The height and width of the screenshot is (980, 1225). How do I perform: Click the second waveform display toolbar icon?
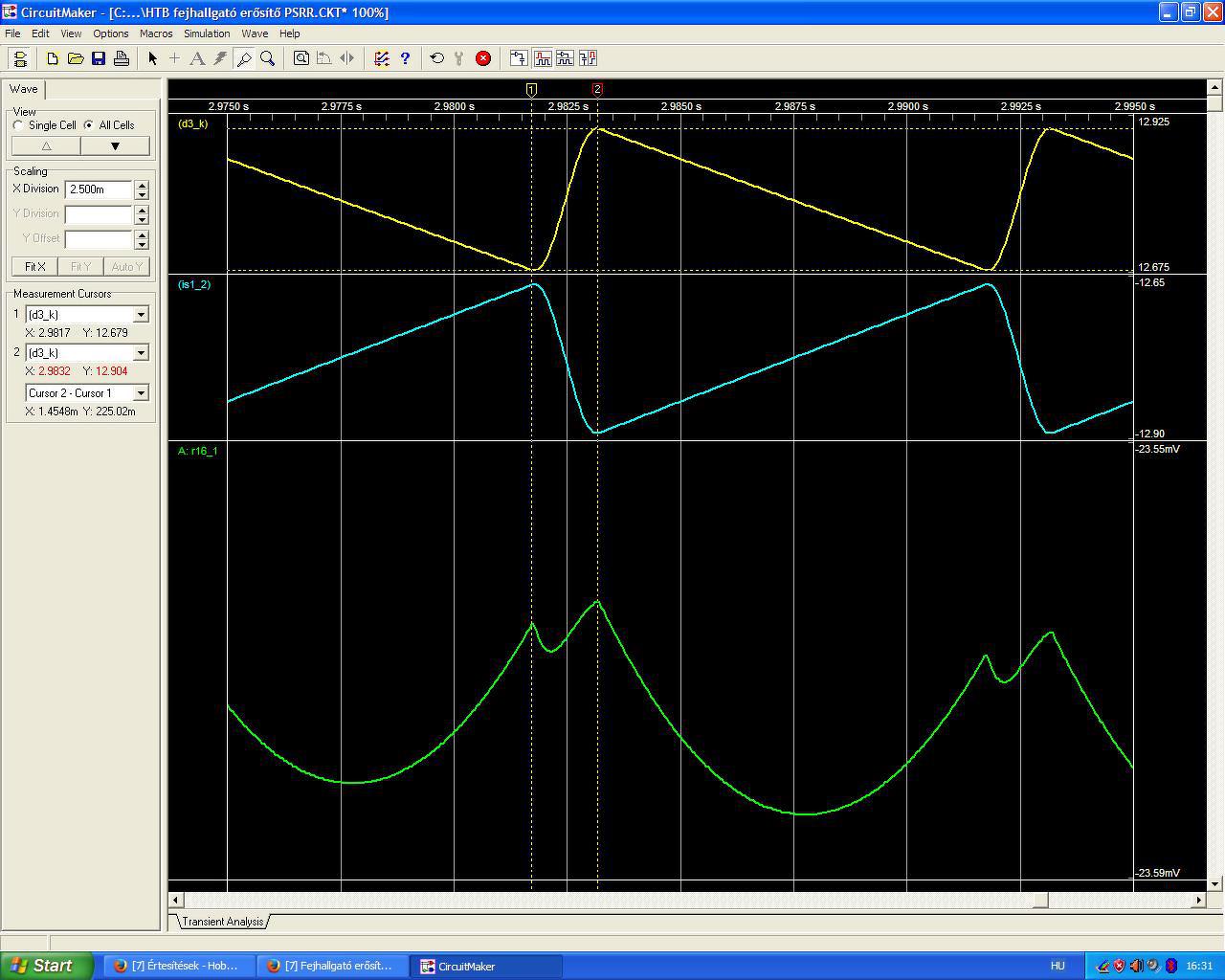(542, 58)
